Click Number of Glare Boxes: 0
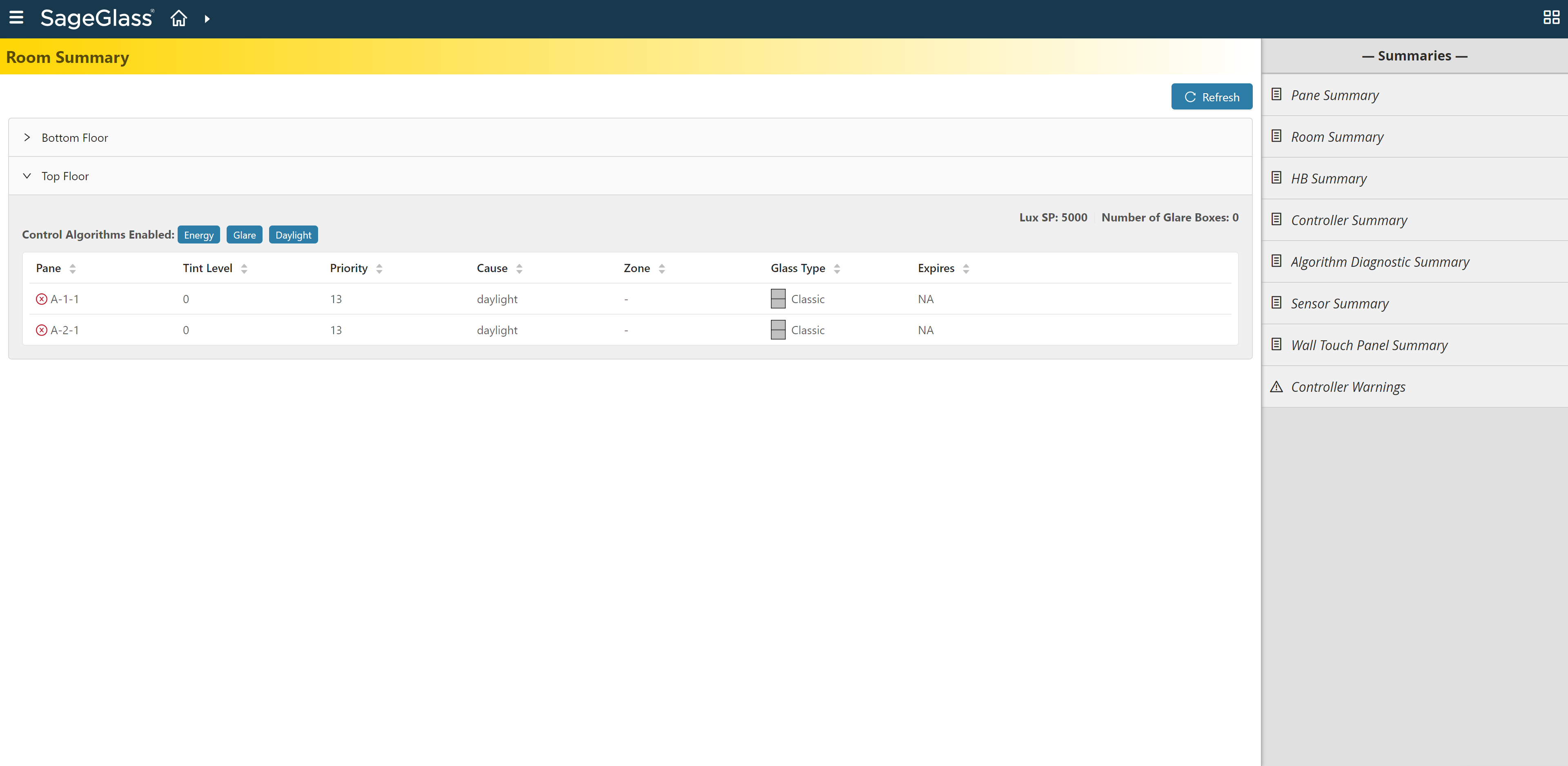The height and width of the screenshot is (766, 1568). tap(1169, 217)
